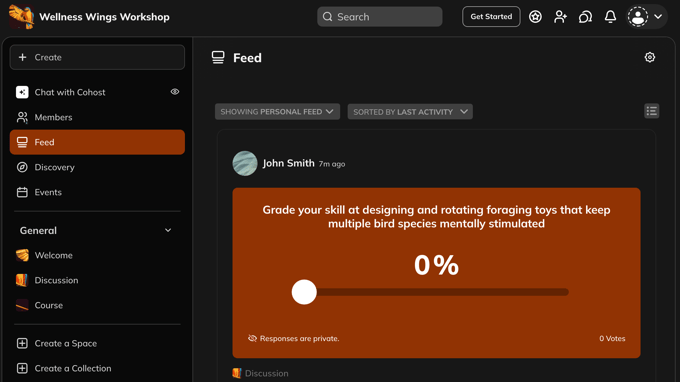Toggle the eye icon beside Chat with Cohost
Viewport: 680px width, 382px height.
(175, 92)
